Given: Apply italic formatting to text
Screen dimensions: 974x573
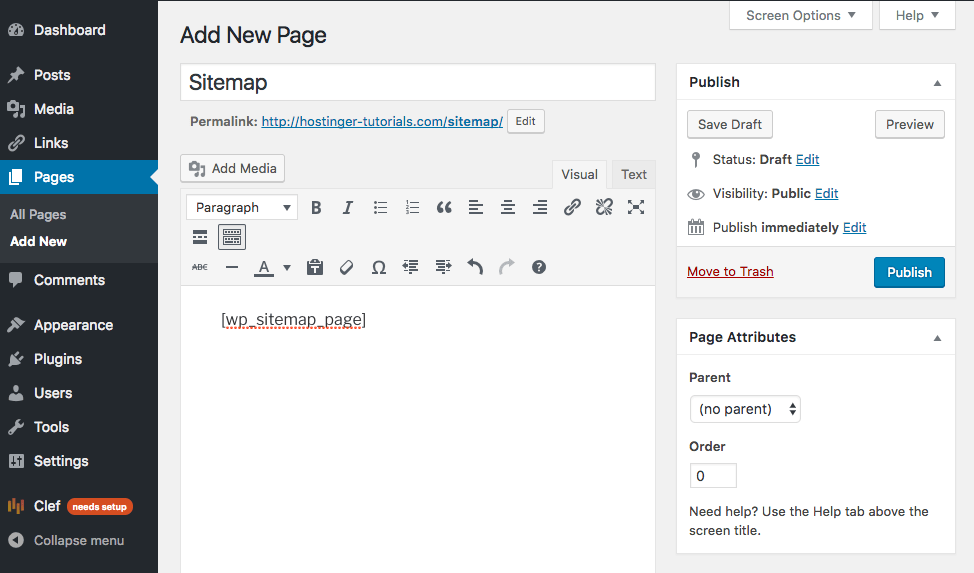Looking at the screenshot, I should [x=348, y=208].
